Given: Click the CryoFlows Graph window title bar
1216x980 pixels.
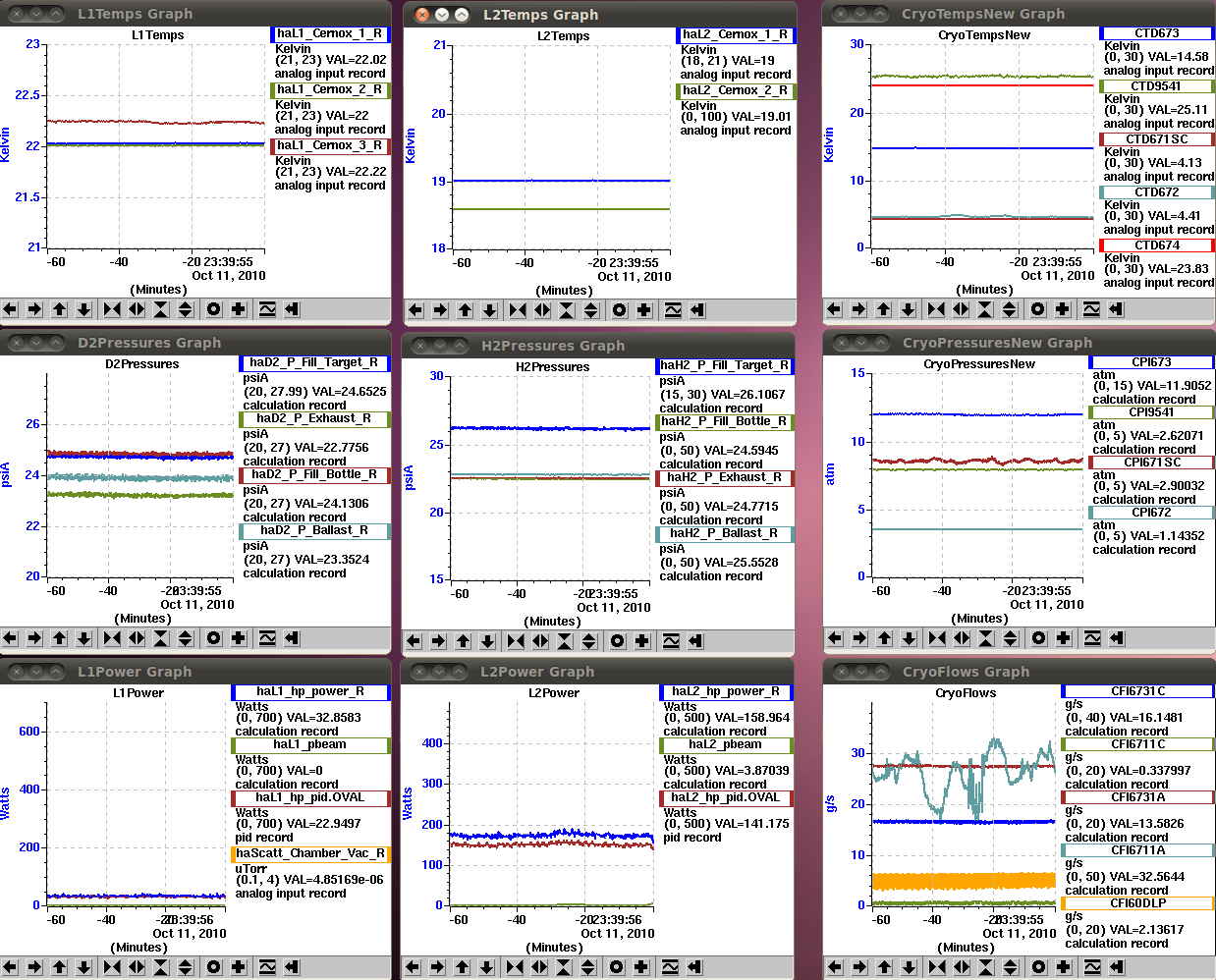Looking at the screenshot, I should 1019,672.
